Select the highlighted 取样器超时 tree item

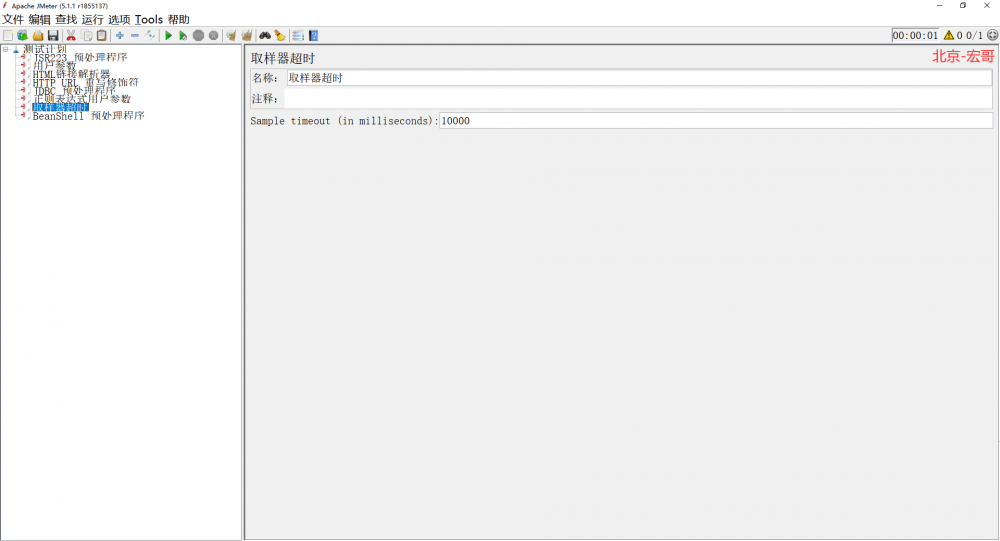coord(61,107)
